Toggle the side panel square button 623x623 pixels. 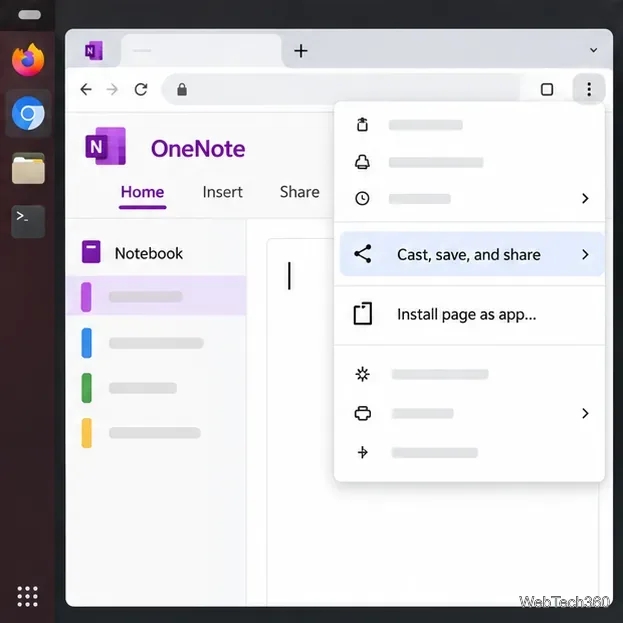547,89
